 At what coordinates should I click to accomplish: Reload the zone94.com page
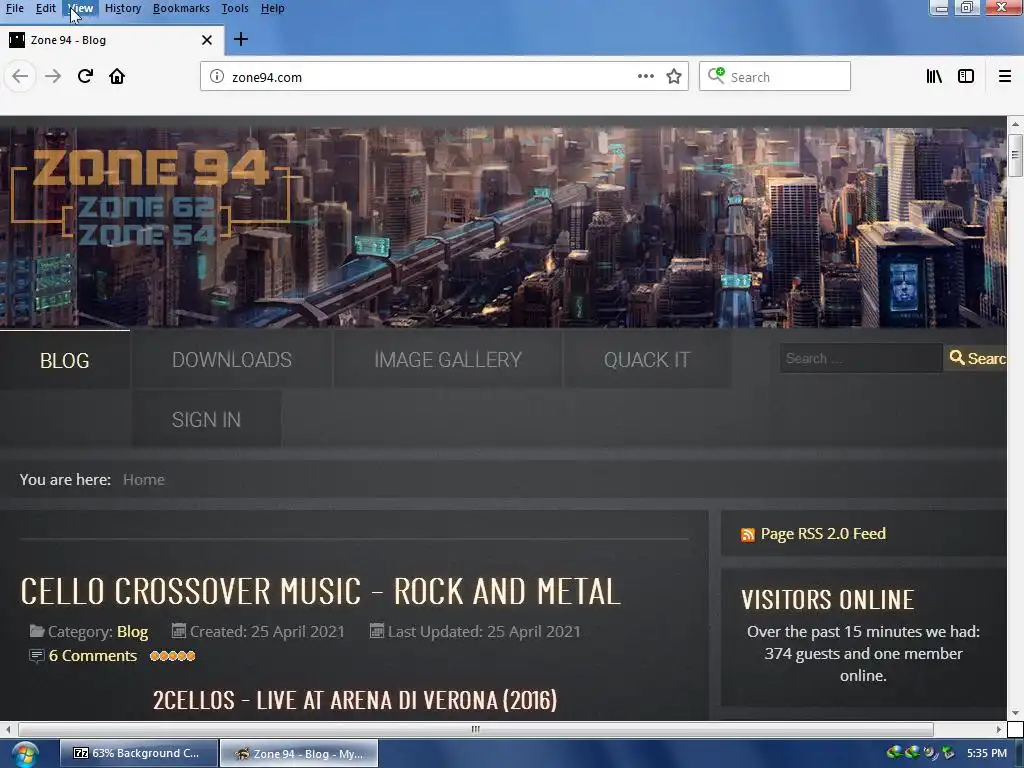[85, 76]
